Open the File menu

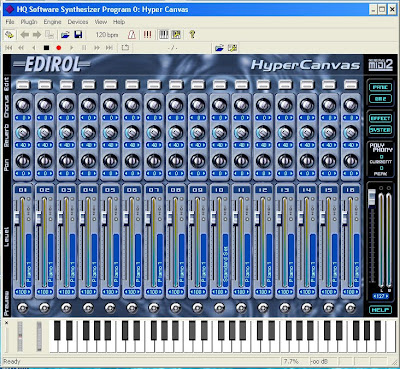pos(10,22)
